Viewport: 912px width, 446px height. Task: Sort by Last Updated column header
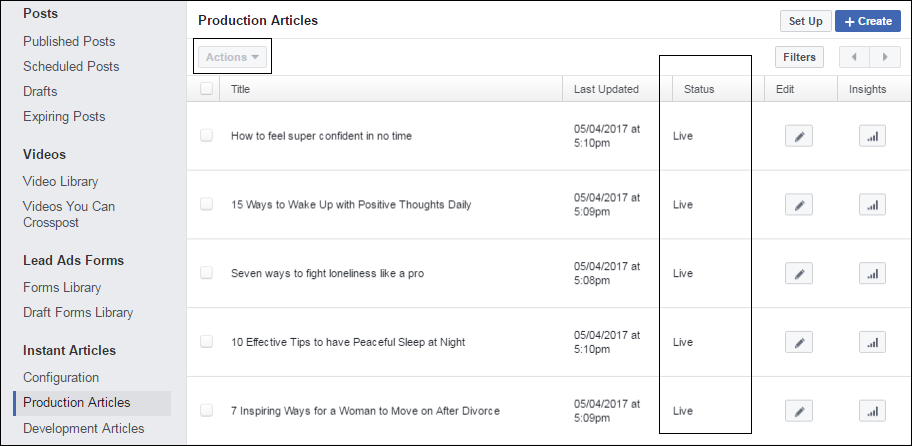606,89
